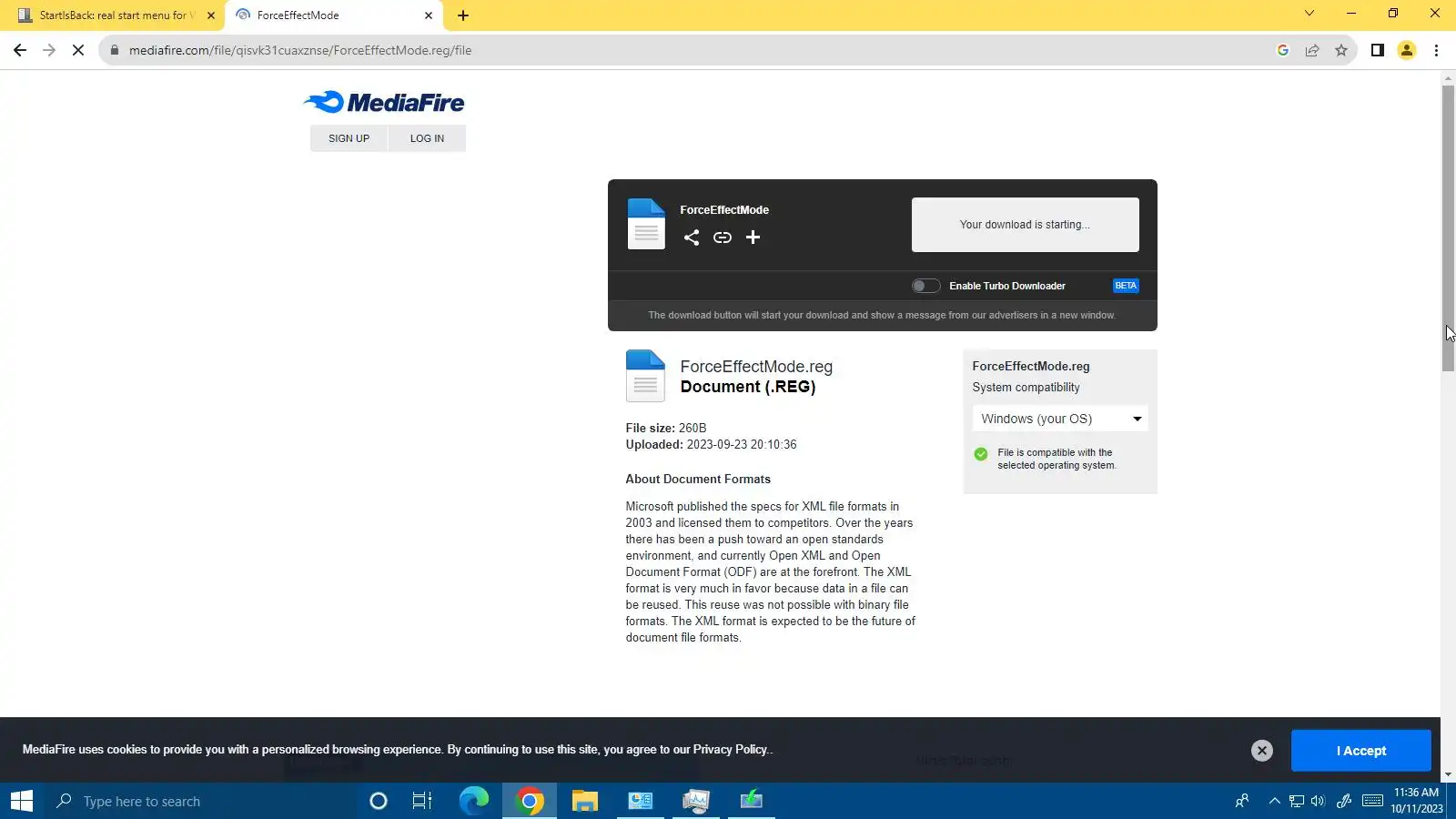Share this page from the address bar
This screenshot has height=819, width=1456.
point(1312,50)
